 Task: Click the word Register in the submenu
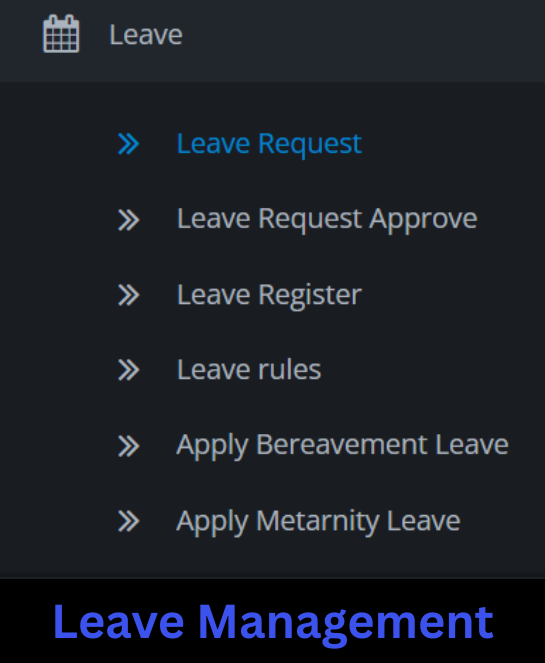(x=310, y=296)
